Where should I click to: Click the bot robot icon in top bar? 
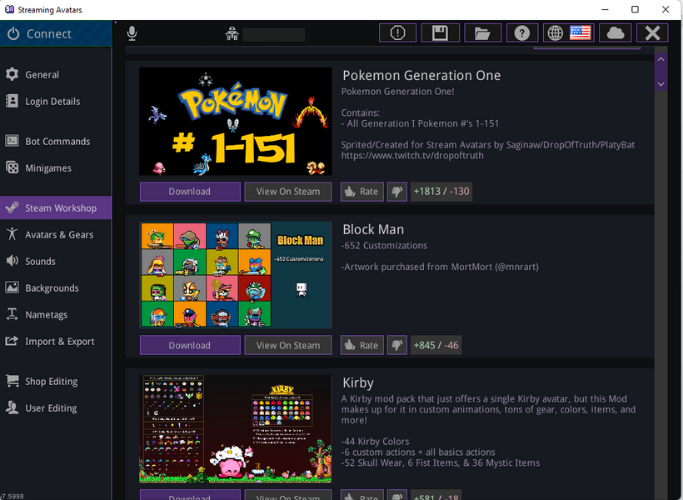232,34
